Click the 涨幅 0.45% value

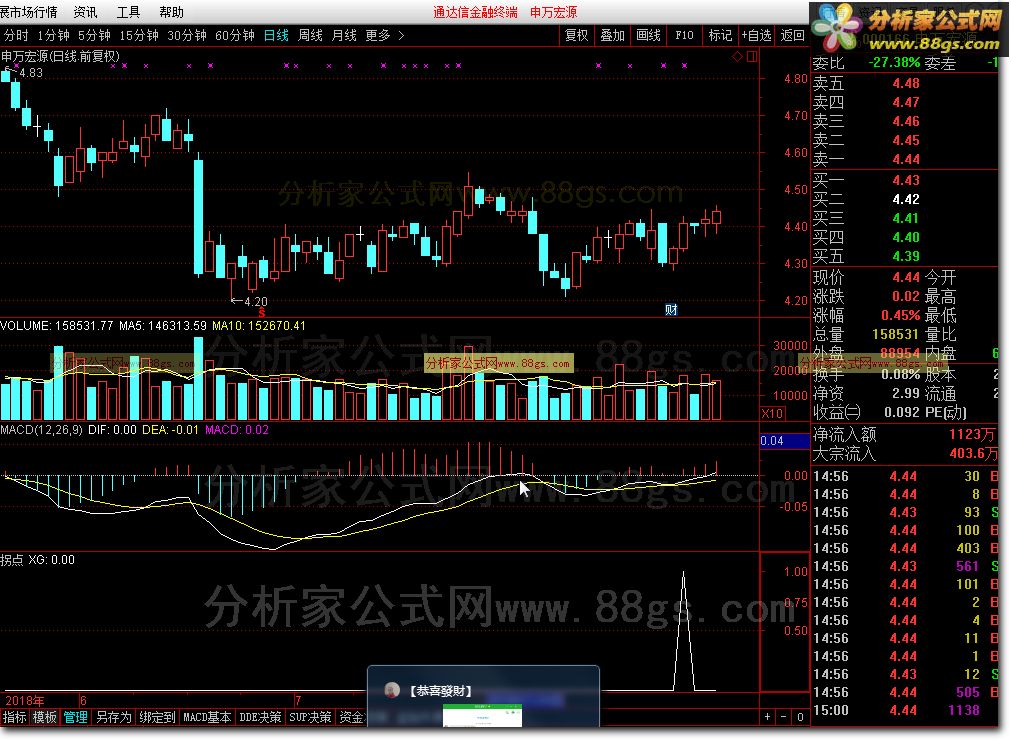click(901, 315)
